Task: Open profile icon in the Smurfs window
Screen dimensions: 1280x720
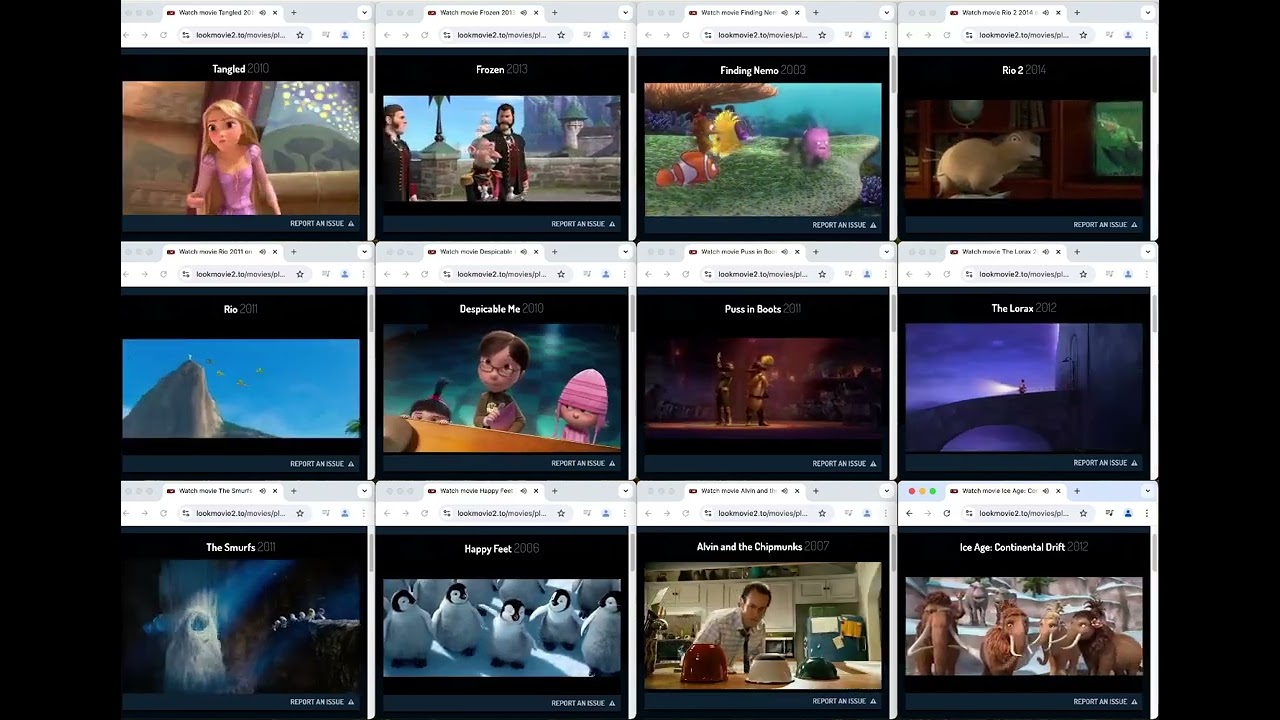Action: coord(345,513)
